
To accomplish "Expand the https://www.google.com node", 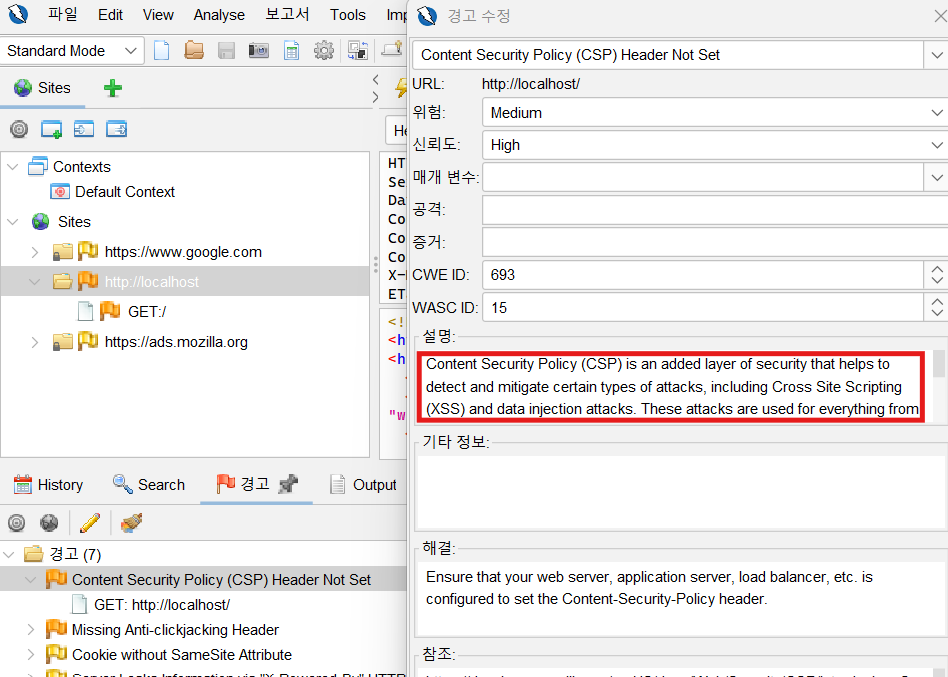I will 34,252.
